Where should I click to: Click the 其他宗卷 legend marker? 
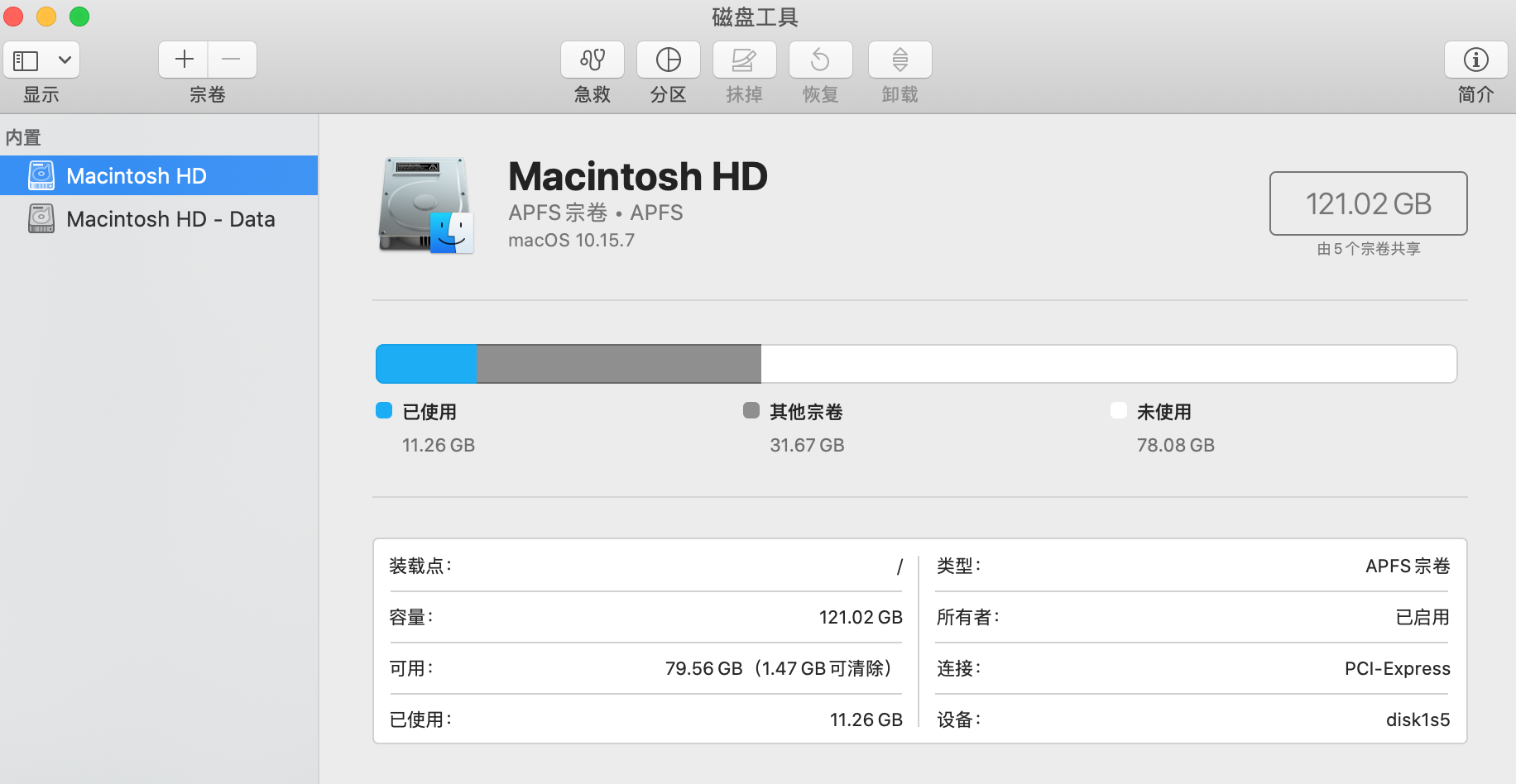pyautogui.click(x=751, y=410)
